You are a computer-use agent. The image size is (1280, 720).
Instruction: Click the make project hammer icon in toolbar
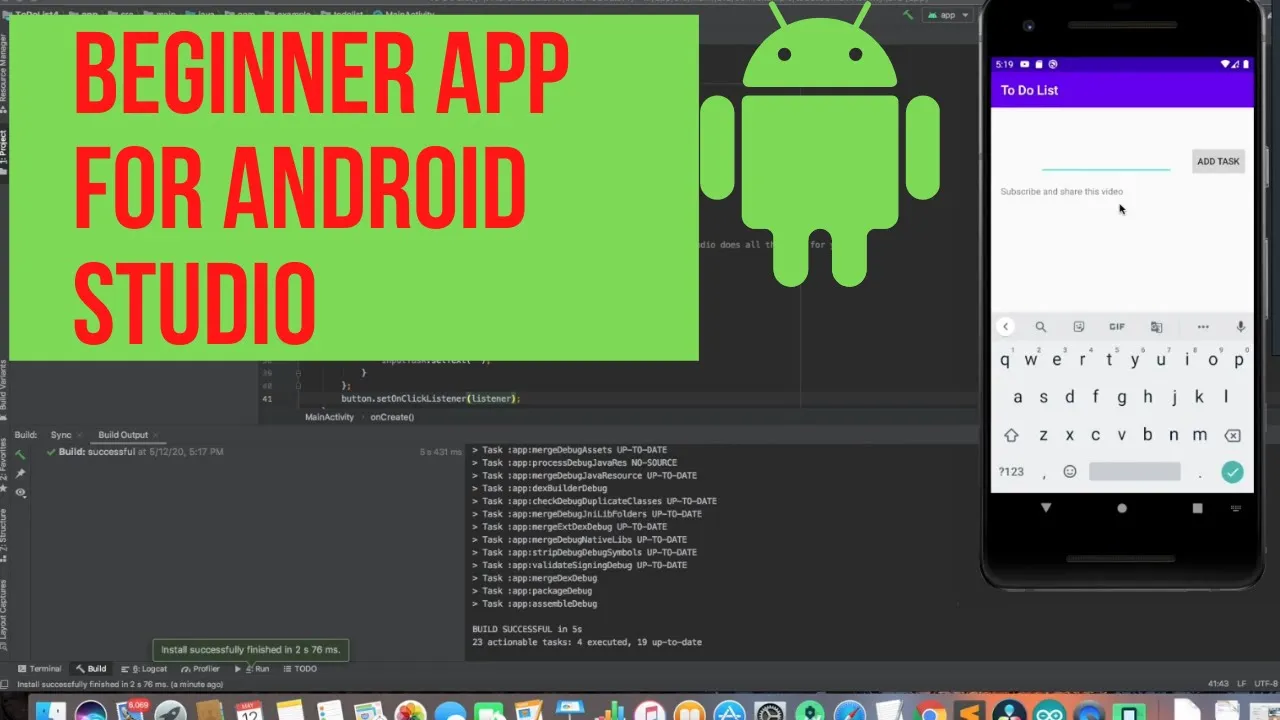(908, 16)
